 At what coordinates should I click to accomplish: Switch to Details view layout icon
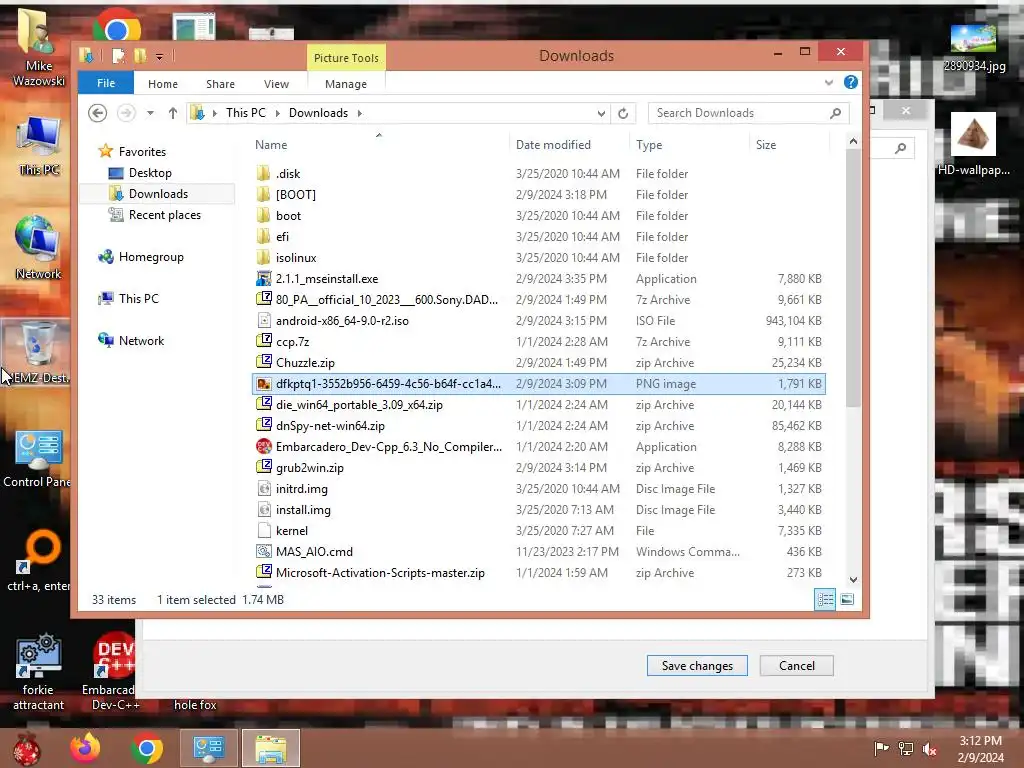[825, 599]
